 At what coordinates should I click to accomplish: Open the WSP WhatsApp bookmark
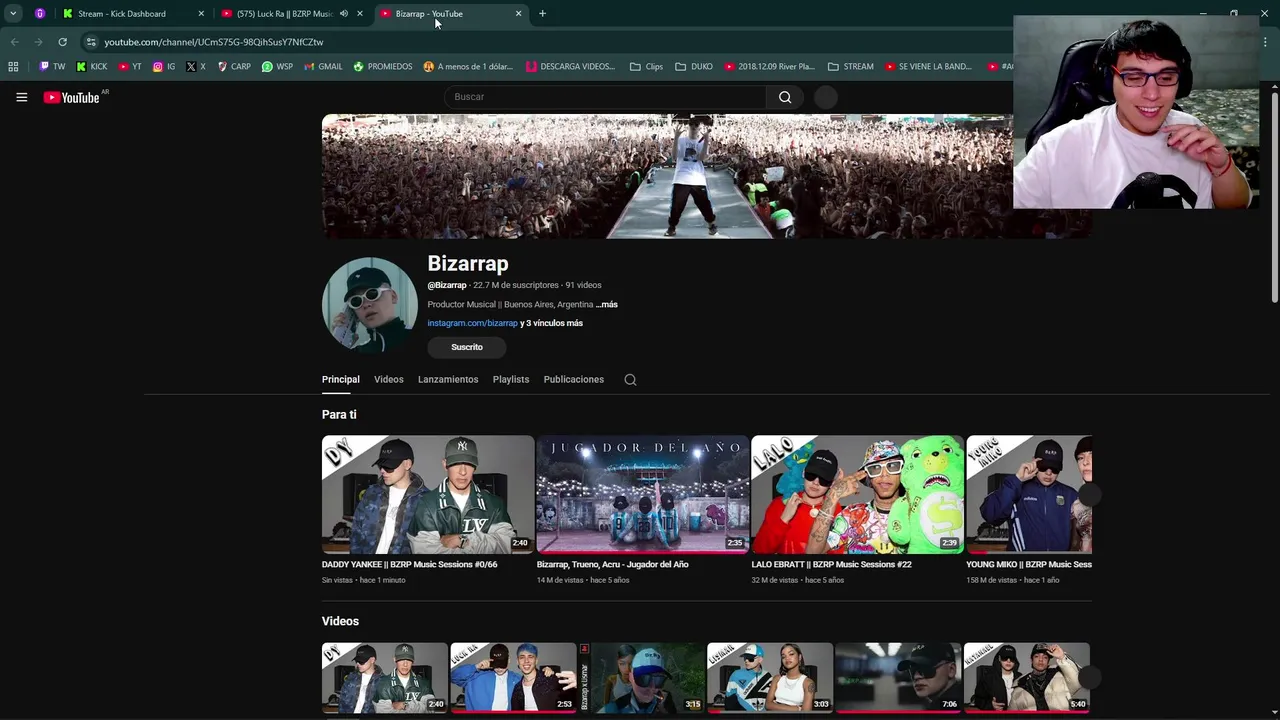pos(277,67)
